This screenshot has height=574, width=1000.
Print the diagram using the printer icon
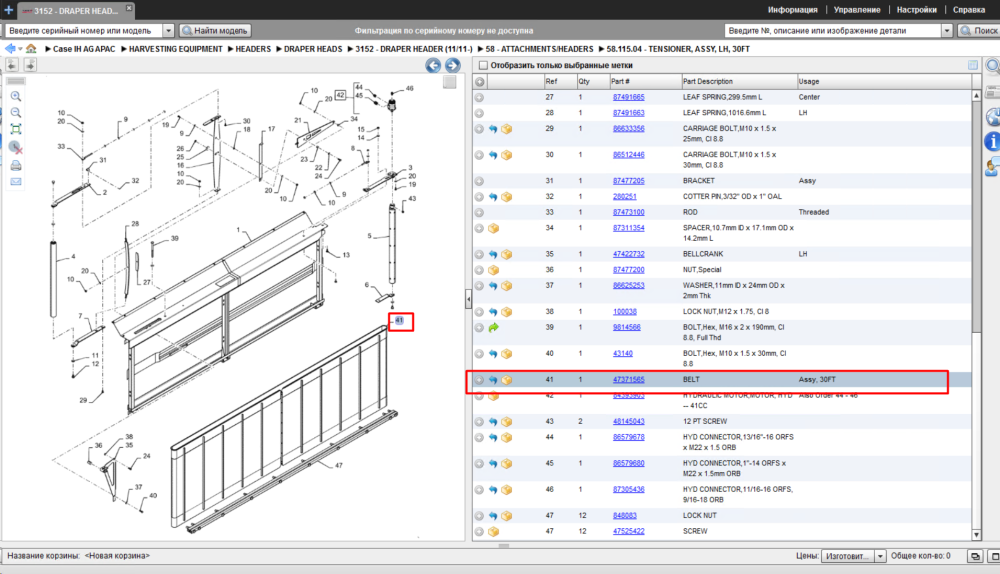coord(16,166)
